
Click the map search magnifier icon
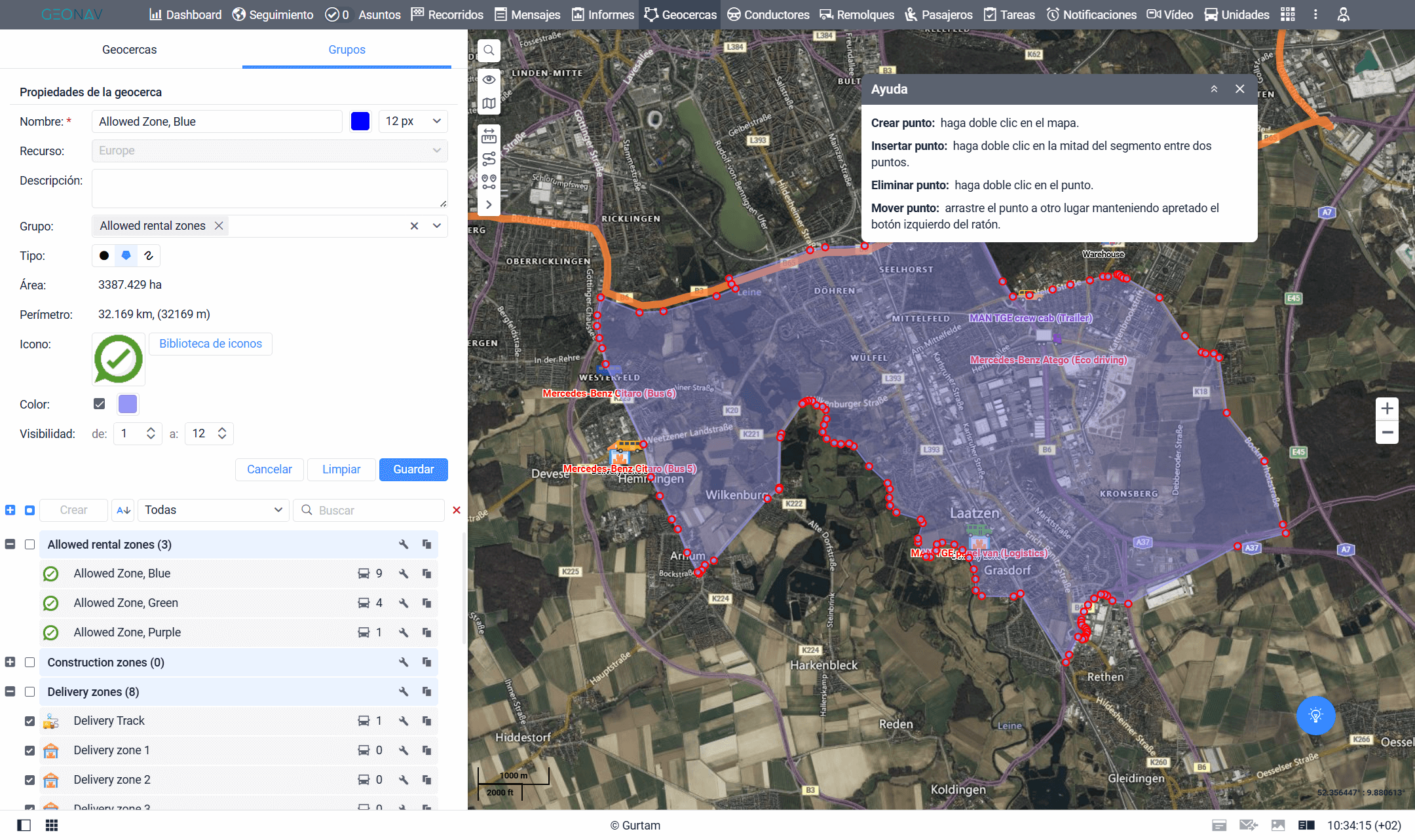point(489,50)
